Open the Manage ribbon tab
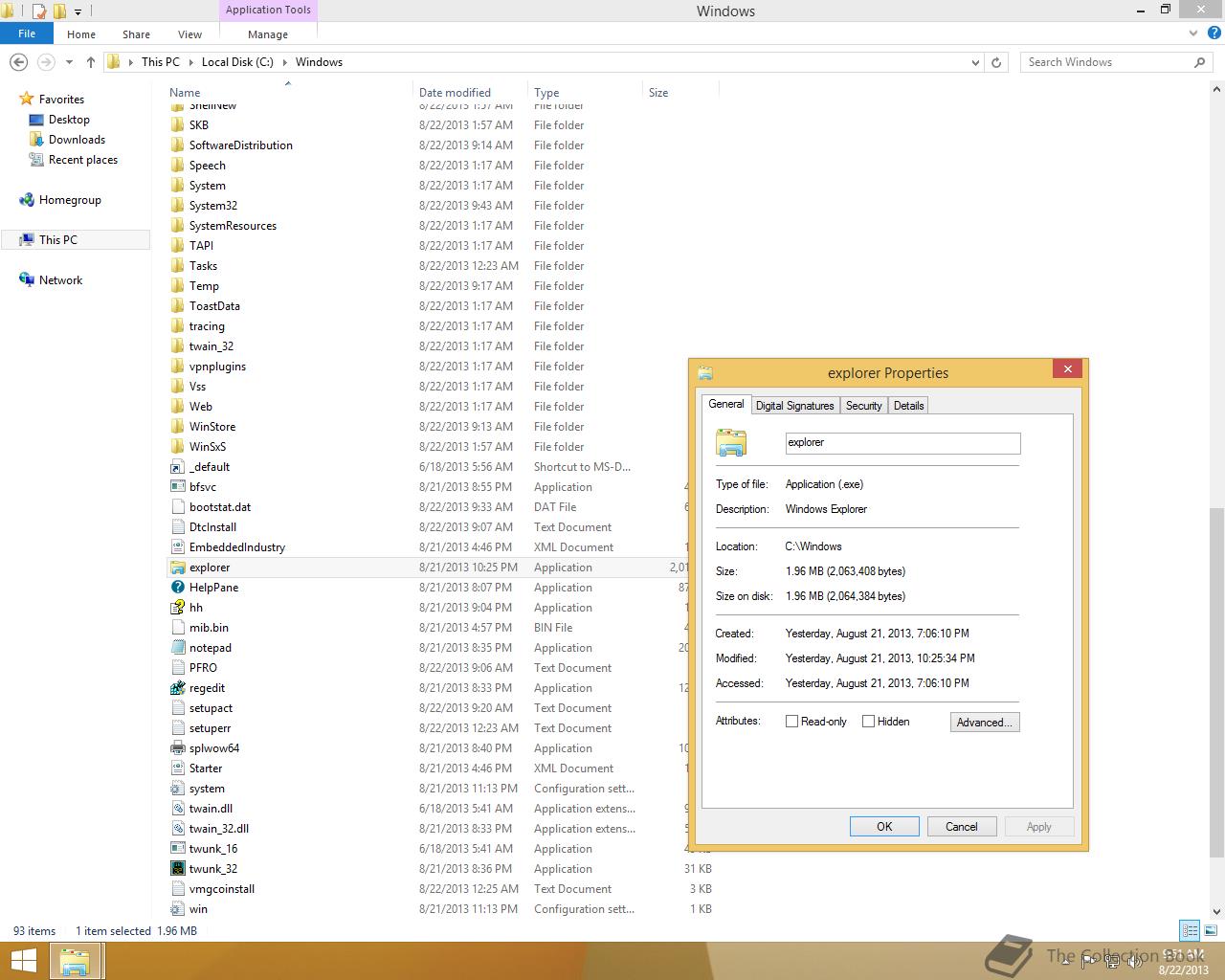1225x980 pixels. click(x=268, y=34)
